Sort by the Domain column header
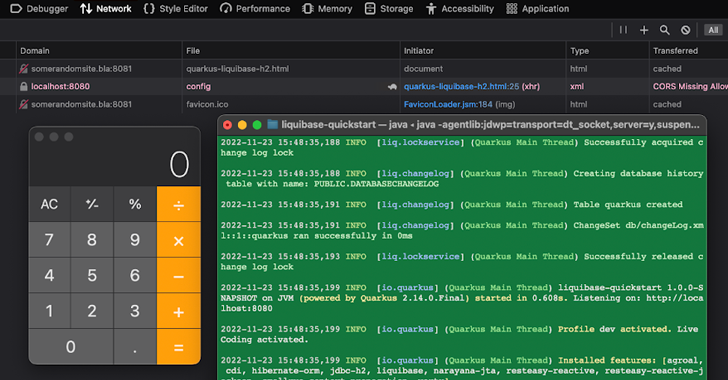Viewport: 728px width, 380px height. [x=99, y=51]
